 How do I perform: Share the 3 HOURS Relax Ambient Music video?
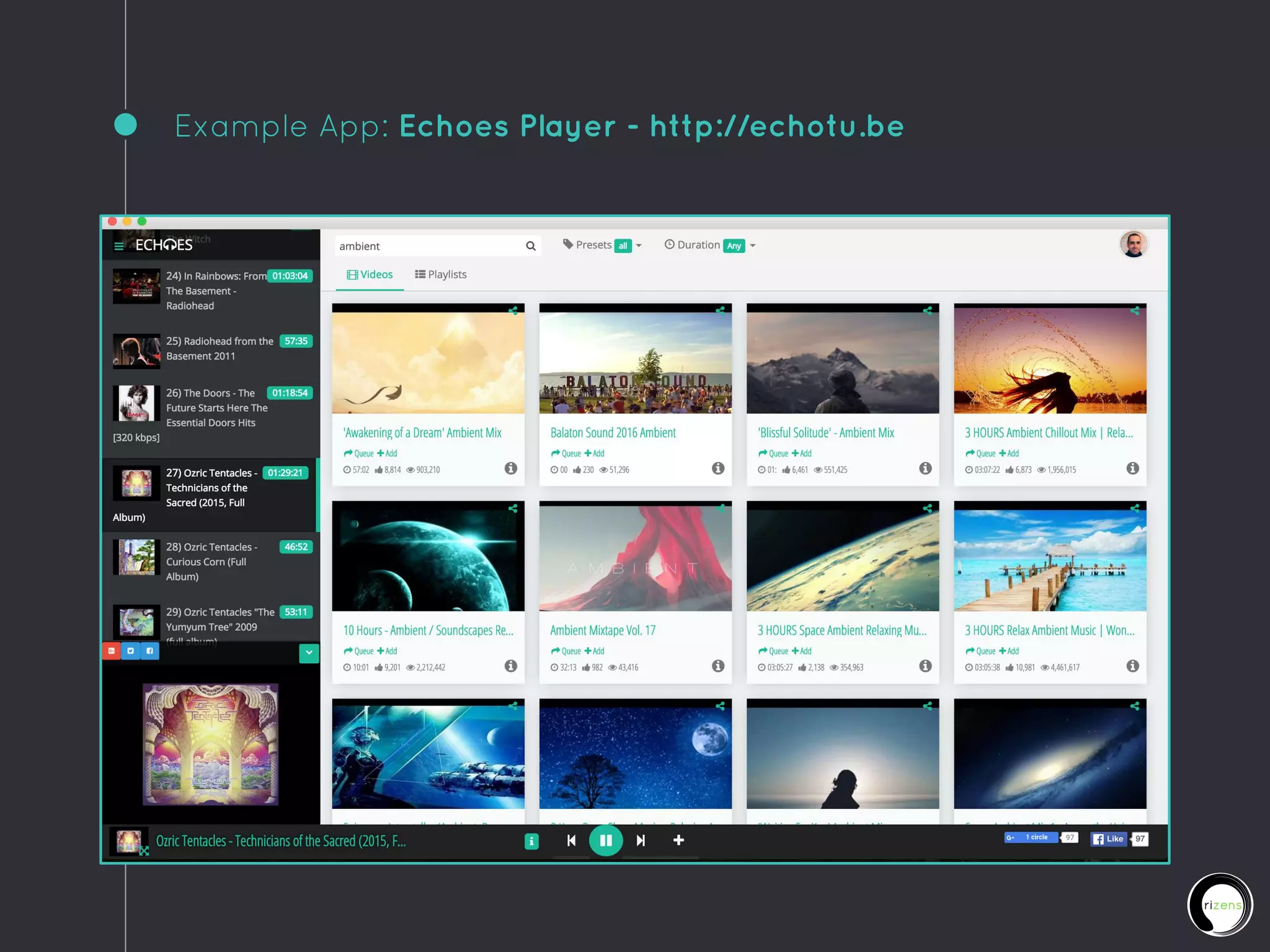(x=1134, y=508)
